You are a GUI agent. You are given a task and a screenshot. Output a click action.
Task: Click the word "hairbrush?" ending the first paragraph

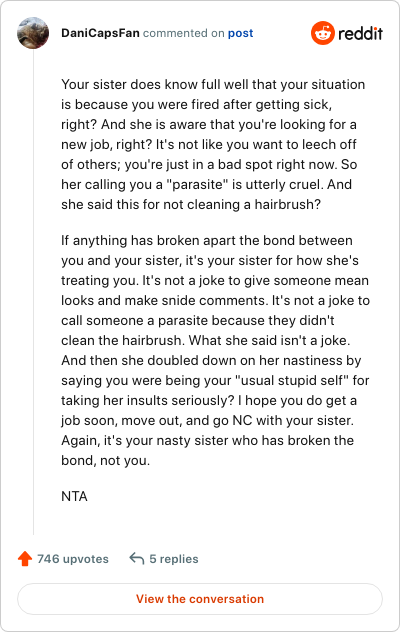click(288, 204)
